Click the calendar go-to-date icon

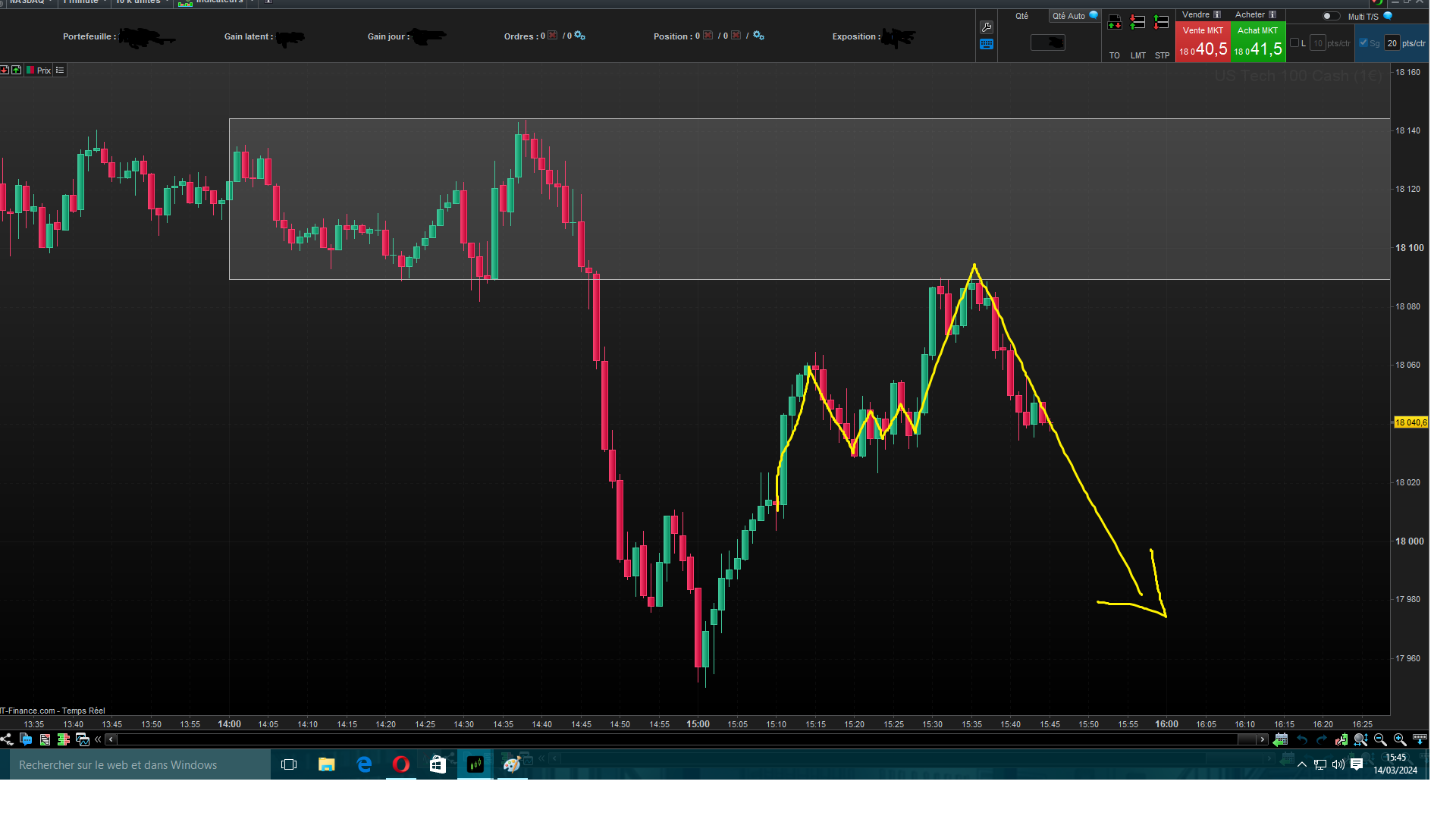click(x=1281, y=739)
